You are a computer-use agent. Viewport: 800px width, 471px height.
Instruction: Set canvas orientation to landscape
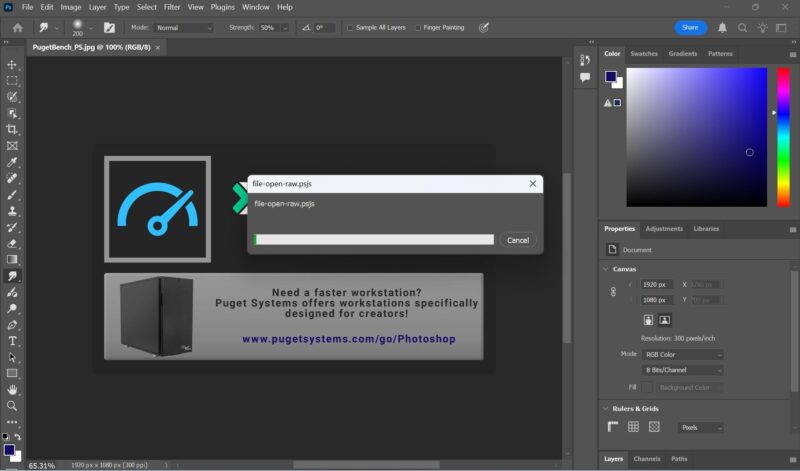pos(664,320)
